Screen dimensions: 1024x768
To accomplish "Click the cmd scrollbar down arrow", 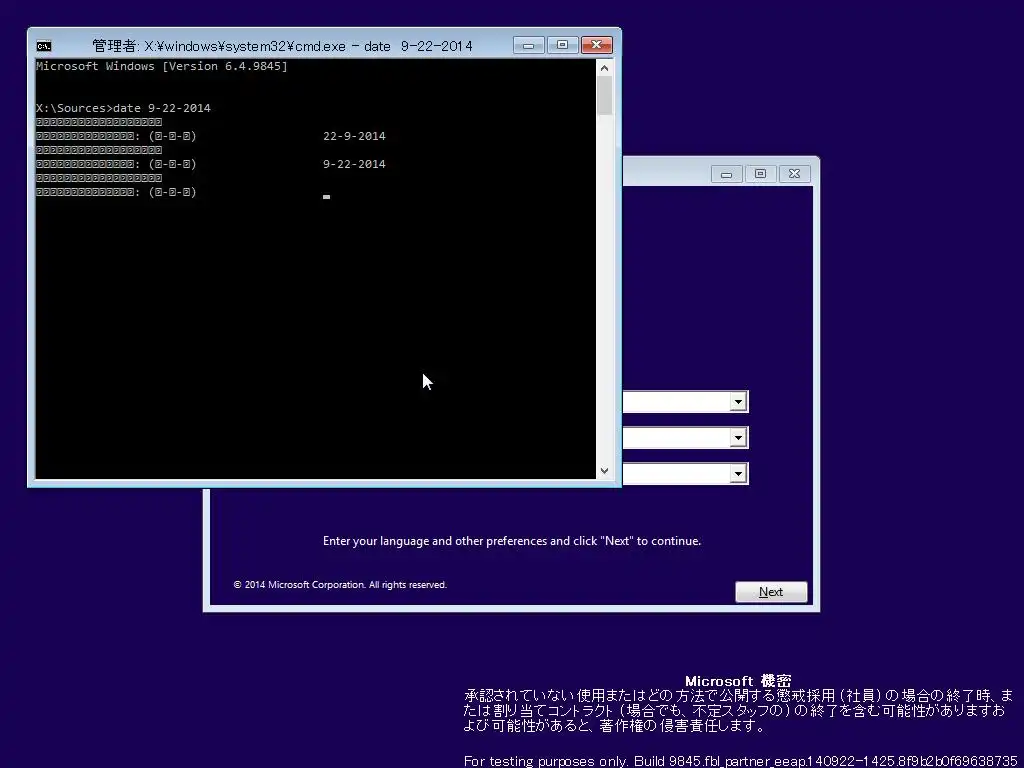I will click(x=604, y=471).
